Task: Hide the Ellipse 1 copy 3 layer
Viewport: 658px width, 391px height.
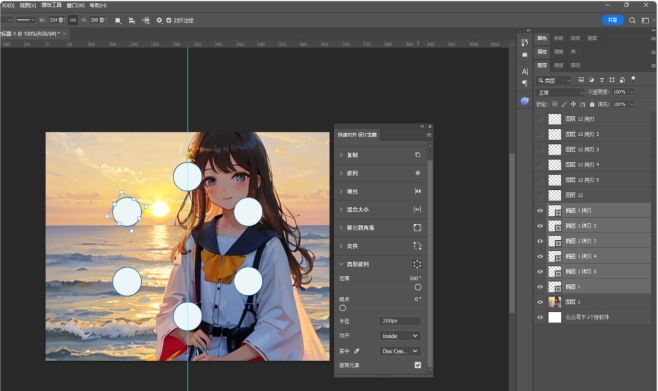Action: 540,241
